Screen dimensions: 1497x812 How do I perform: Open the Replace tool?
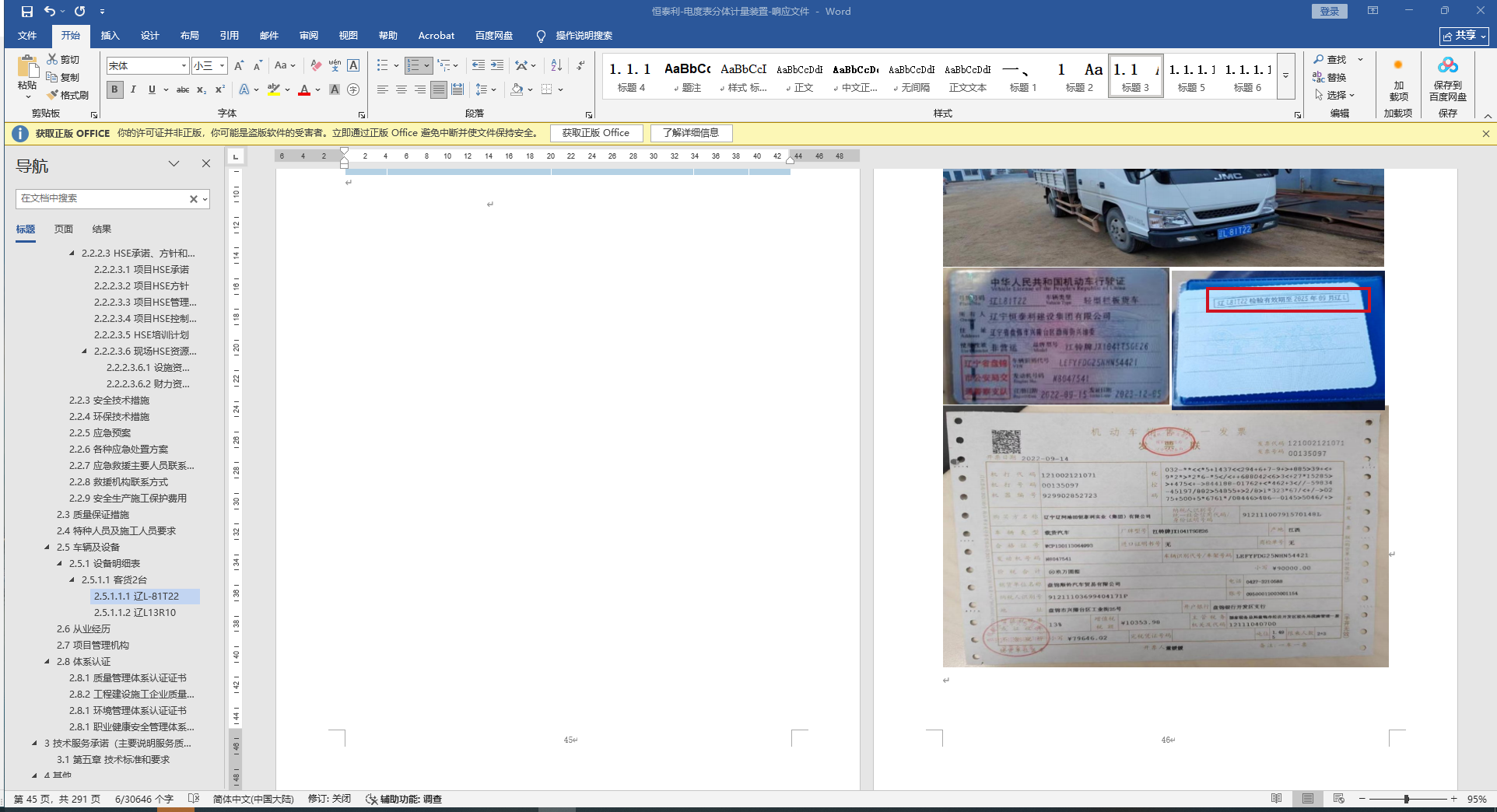tap(1330, 78)
